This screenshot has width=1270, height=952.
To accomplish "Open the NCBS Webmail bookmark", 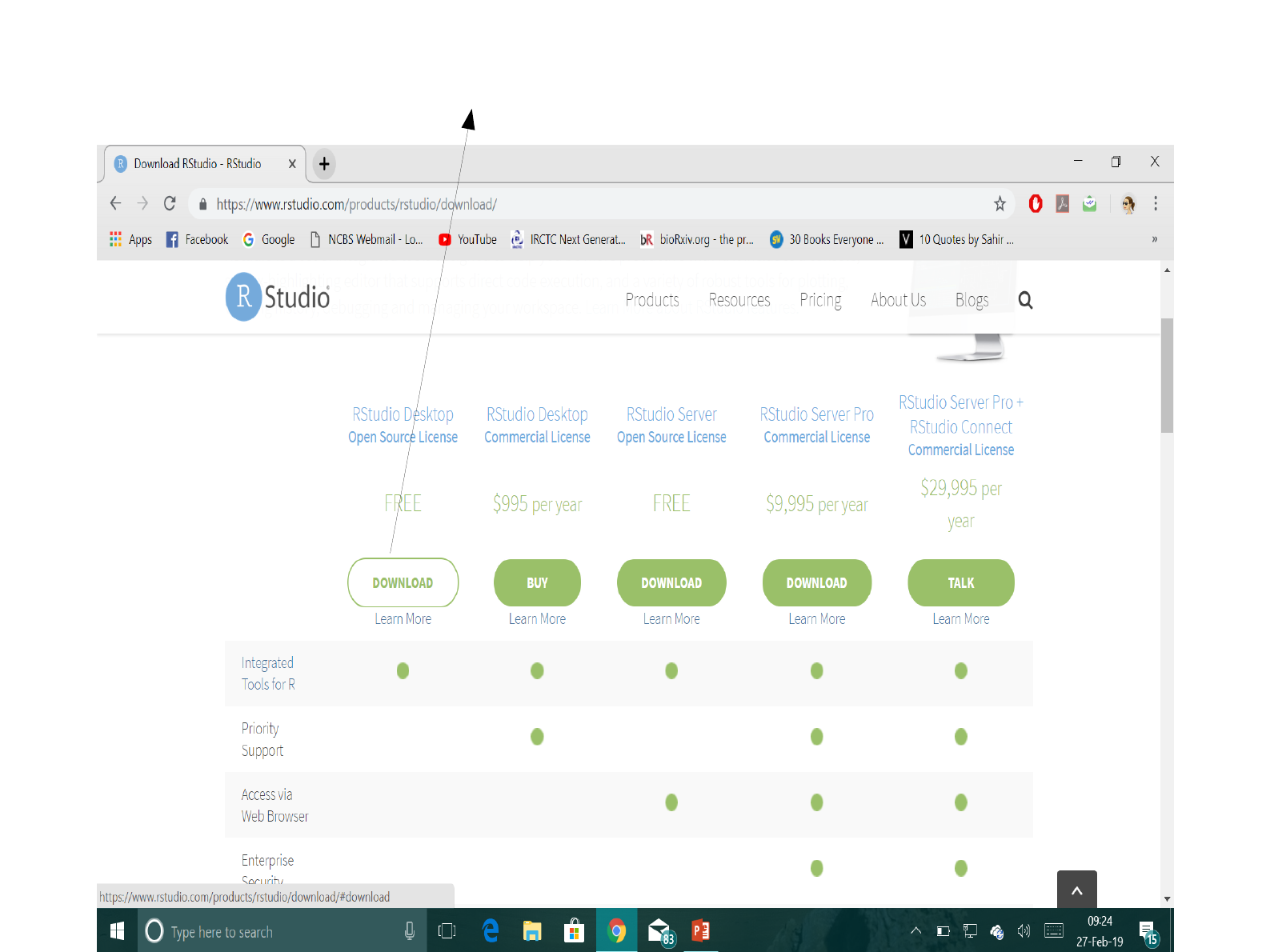I will point(367,239).
